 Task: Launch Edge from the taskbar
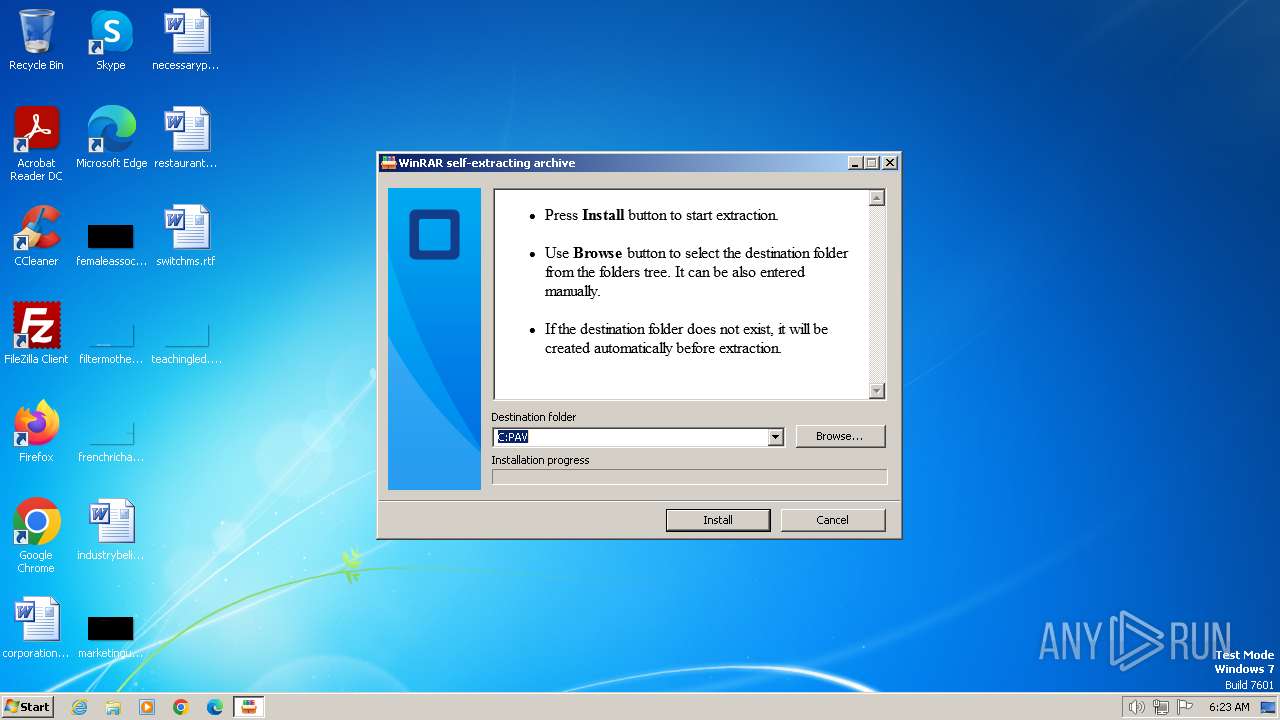click(x=215, y=707)
